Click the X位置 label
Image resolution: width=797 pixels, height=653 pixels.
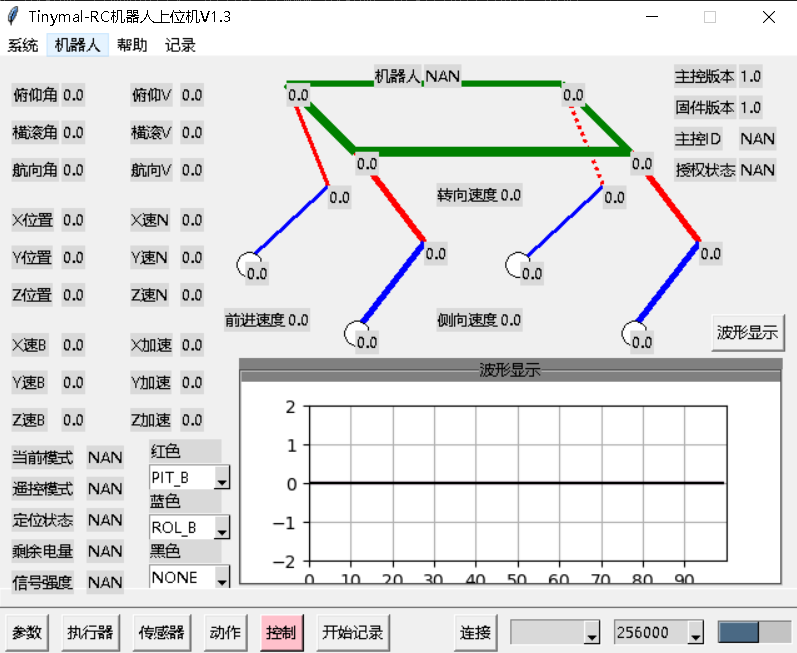pos(33,220)
